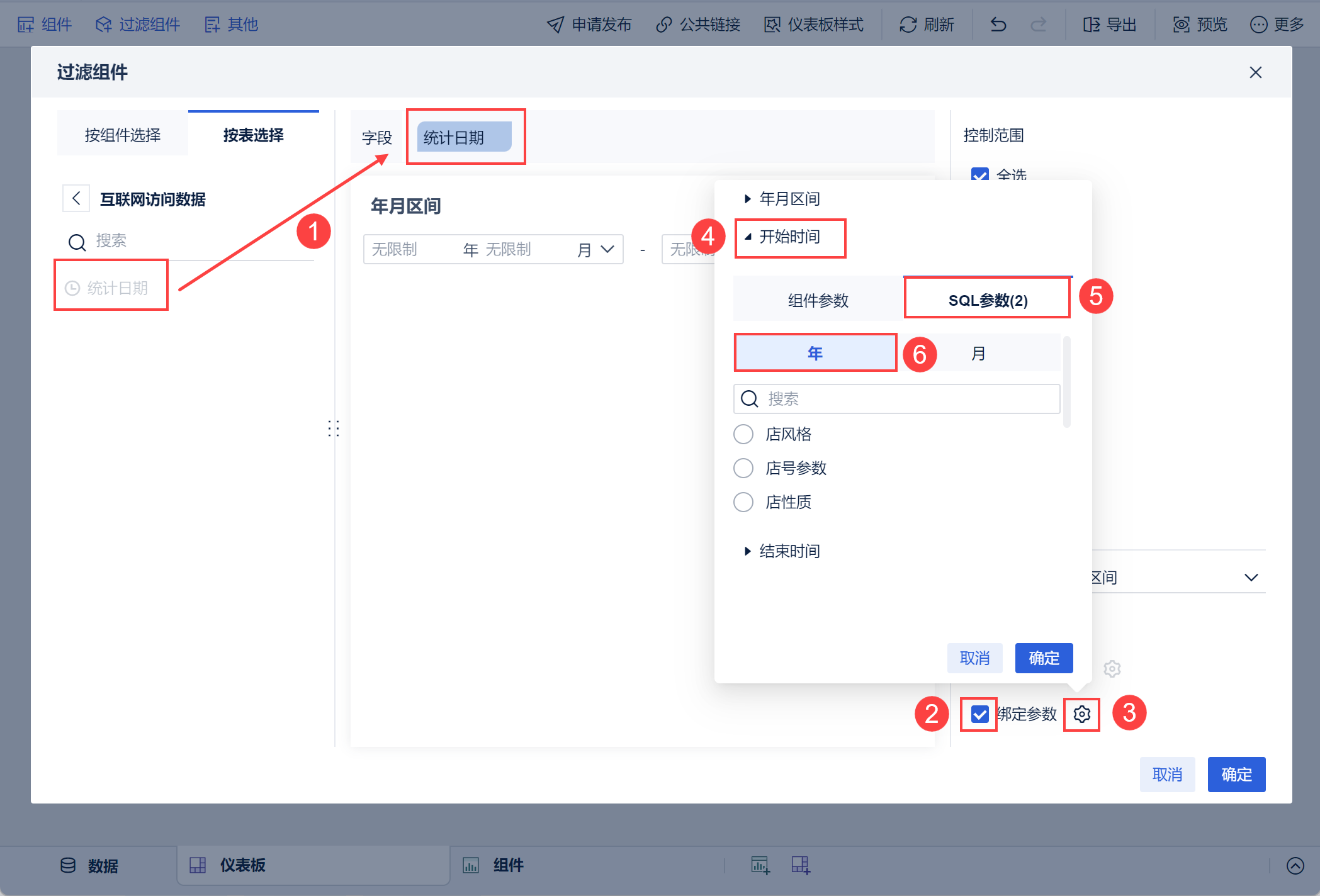Viewport: 1320px width, 896px height.
Task: Click the 刷新 refresh icon
Action: [x=908, y=25]
